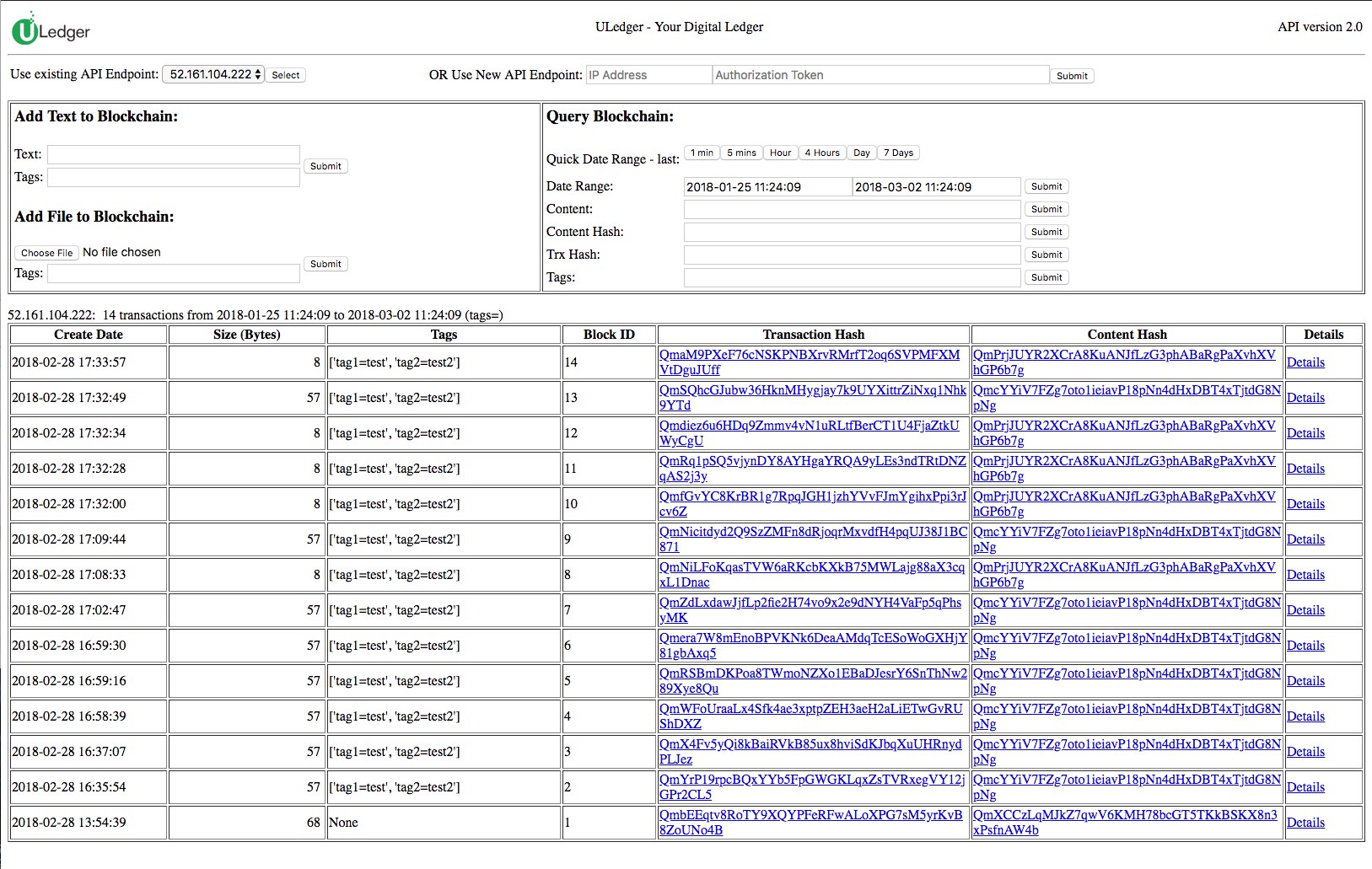
Task: View Details of block 7 transaction
Action: 1305,610
